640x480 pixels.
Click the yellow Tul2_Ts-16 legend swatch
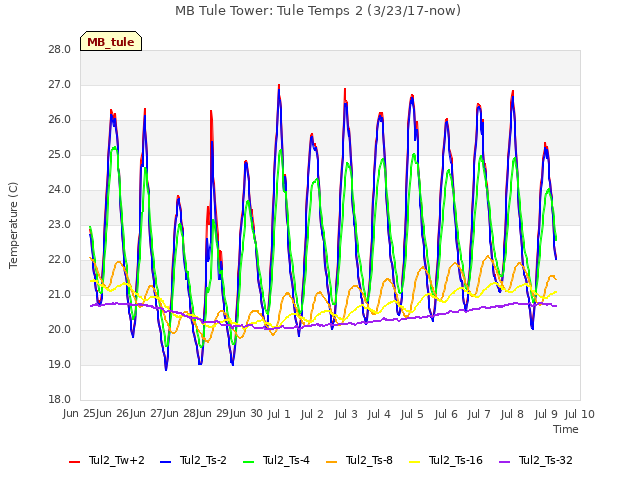pyautogui.click(x=414, y=462)
